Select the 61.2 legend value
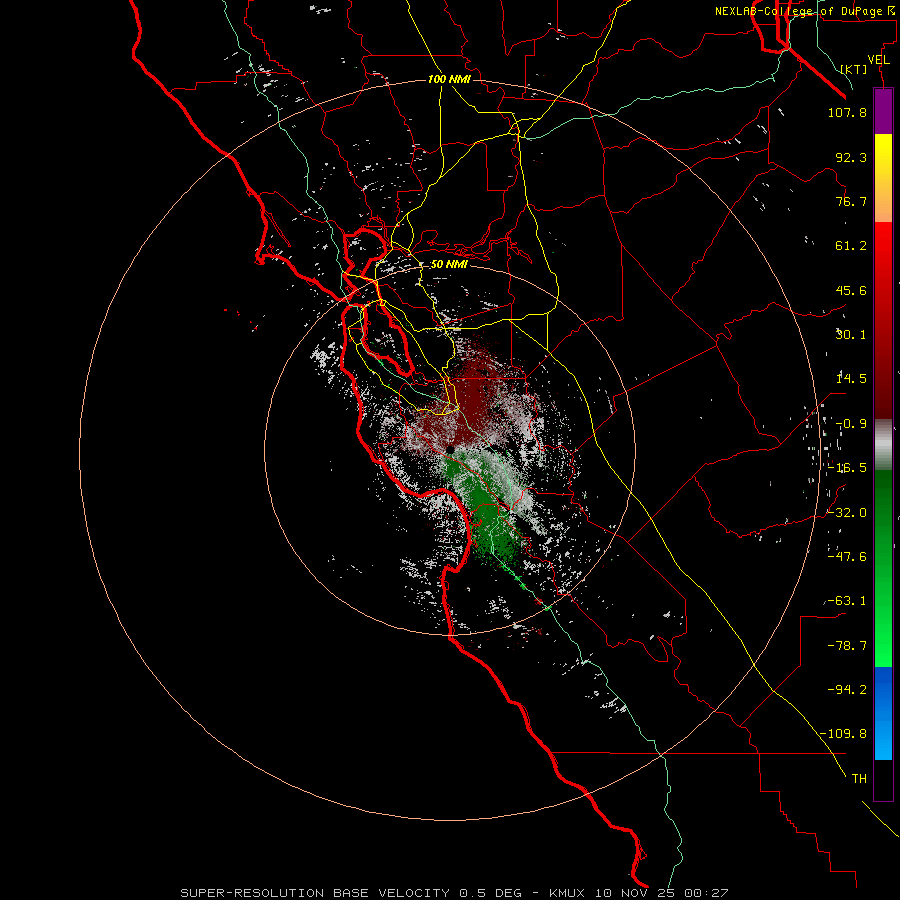The height and width of the screenshot is (900, 900). (851, 246)
